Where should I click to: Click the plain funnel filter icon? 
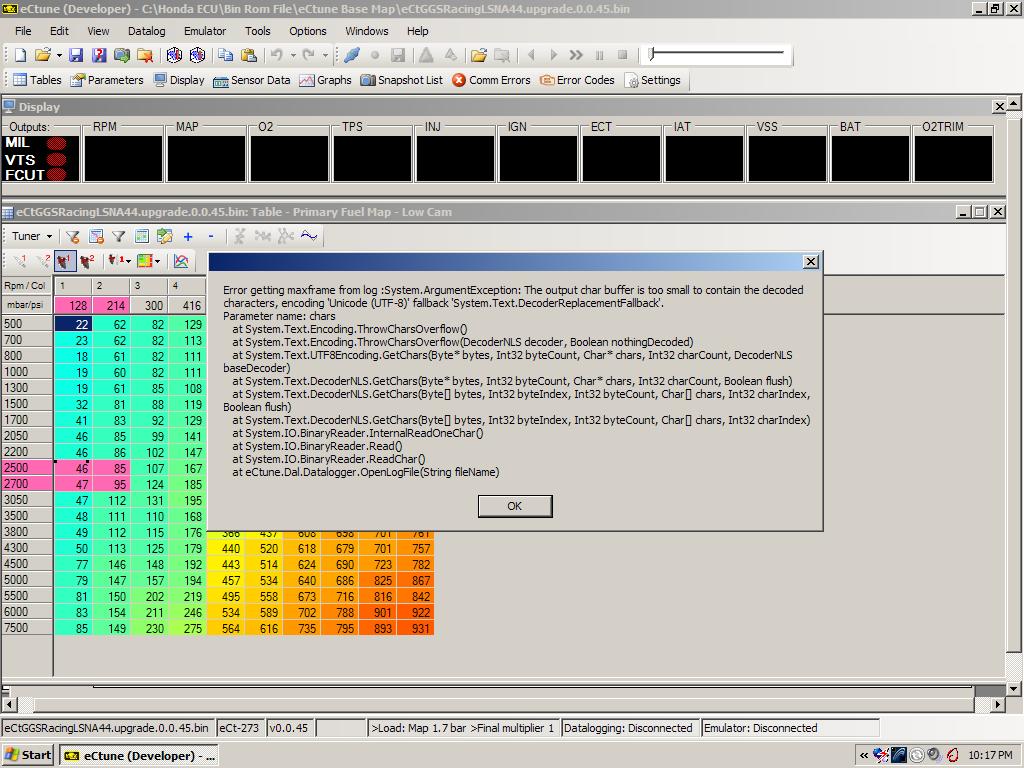(118, 236)
